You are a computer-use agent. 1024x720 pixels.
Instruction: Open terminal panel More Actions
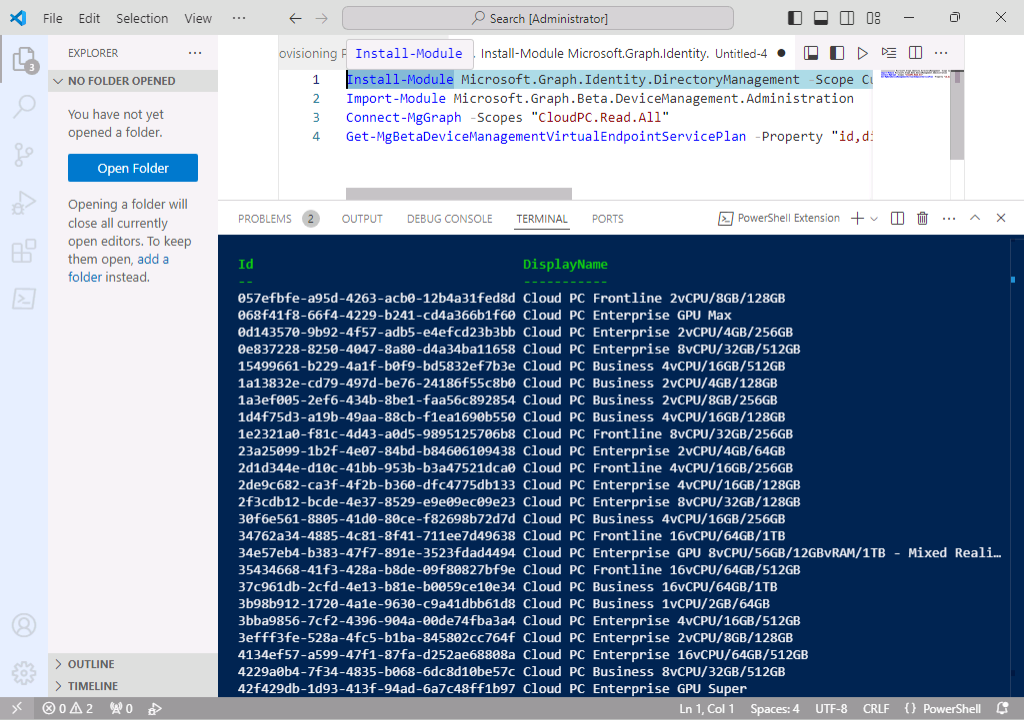[949, 218]
